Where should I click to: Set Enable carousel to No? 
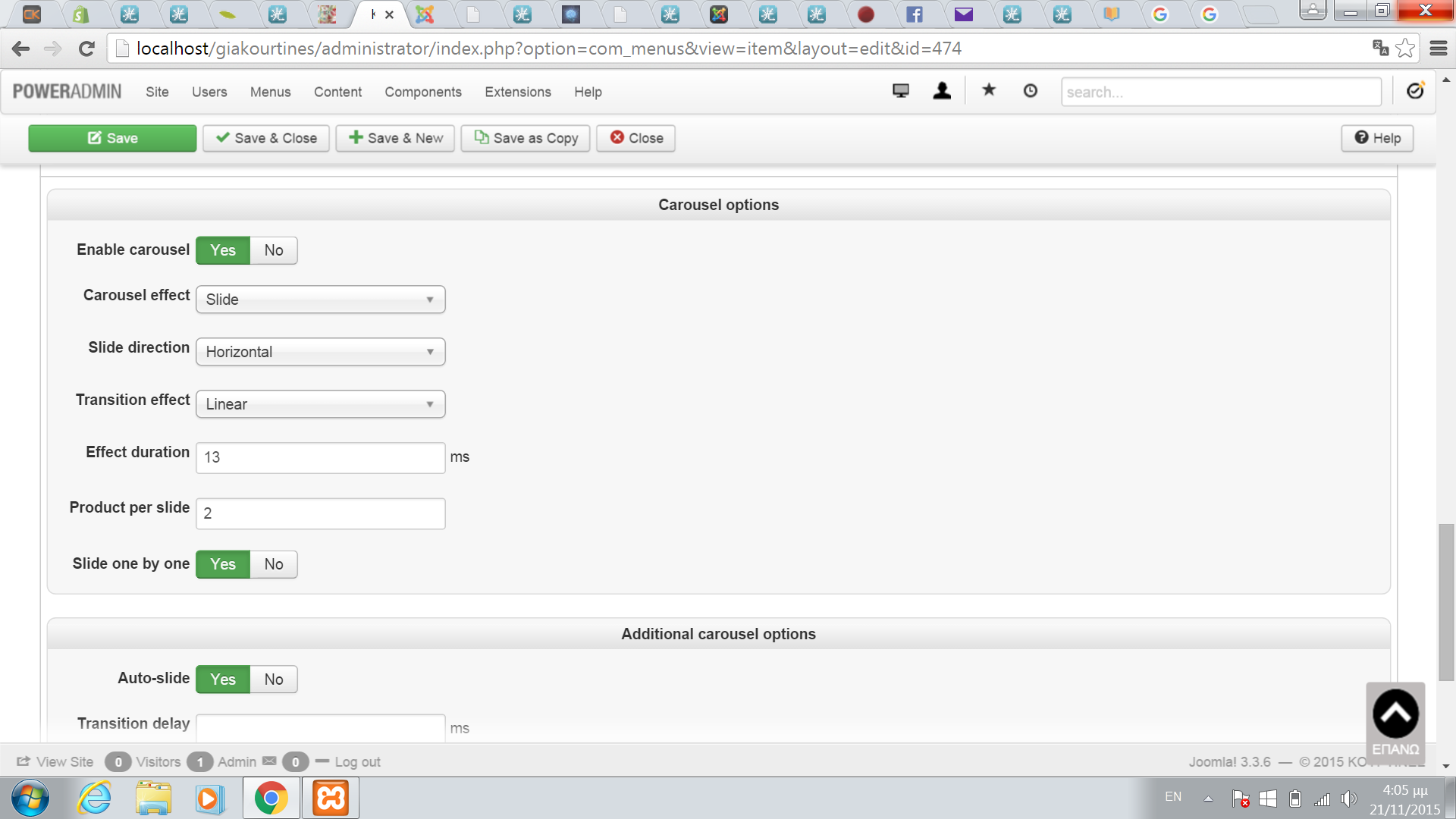coord(273,250)
